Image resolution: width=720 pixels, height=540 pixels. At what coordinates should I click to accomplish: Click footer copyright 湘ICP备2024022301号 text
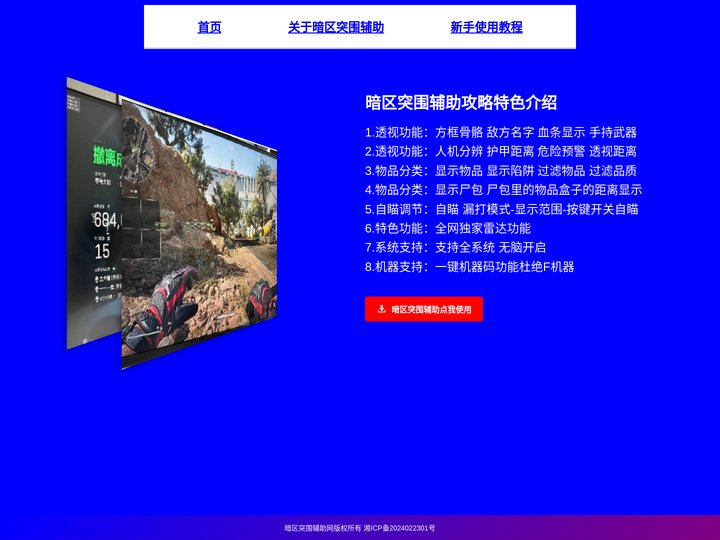(399, 528)
